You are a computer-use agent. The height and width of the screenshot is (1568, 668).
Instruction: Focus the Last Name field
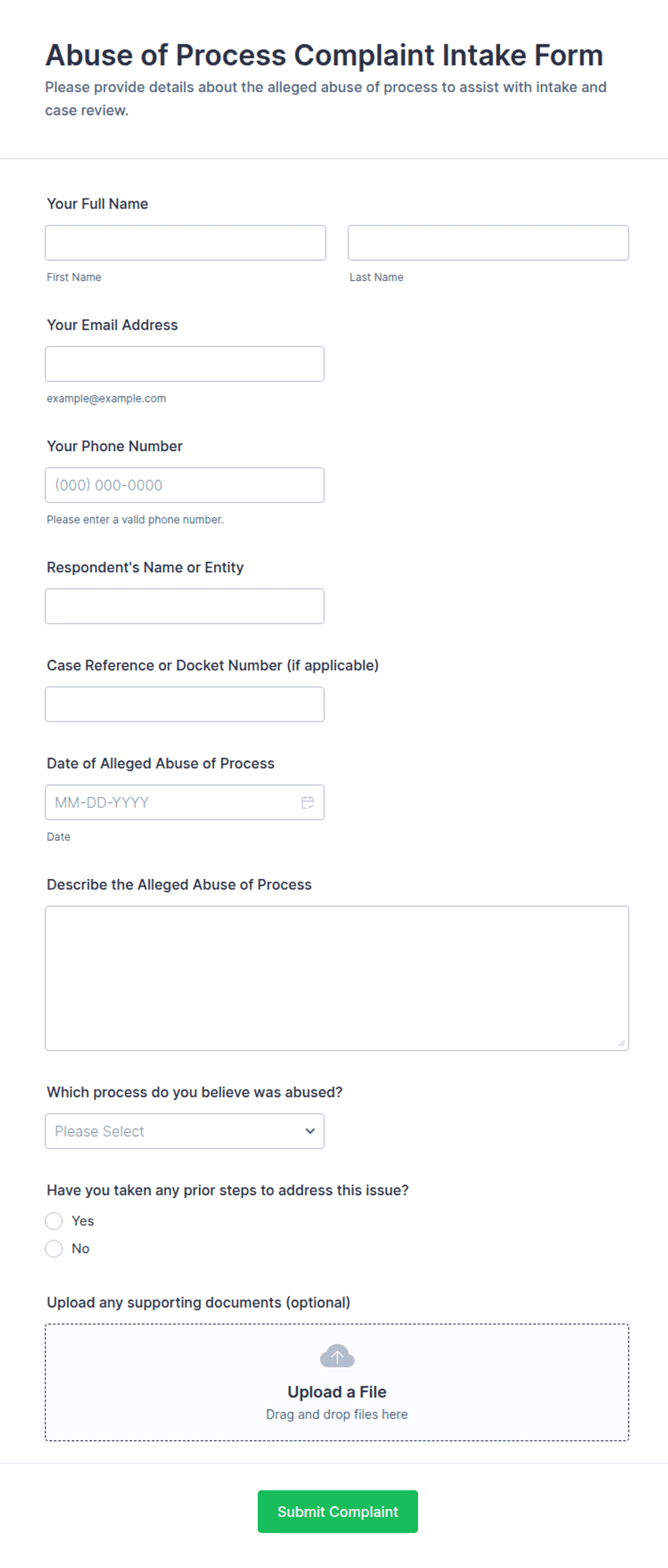coord(488,243)
